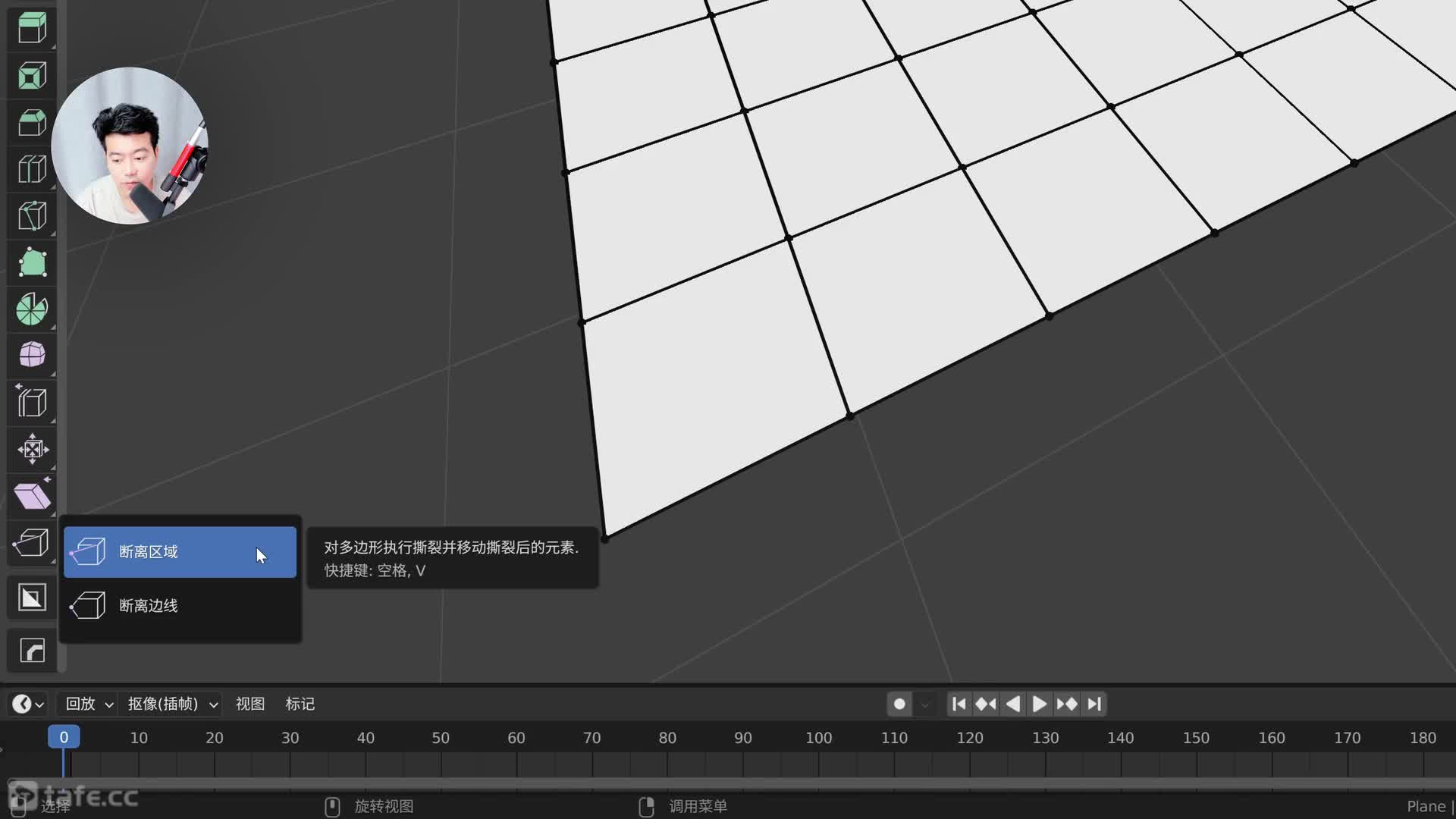Select the Spin tool
This screenshot has width=1456, height=819.
pyautogui.click(x=32, y=309)
